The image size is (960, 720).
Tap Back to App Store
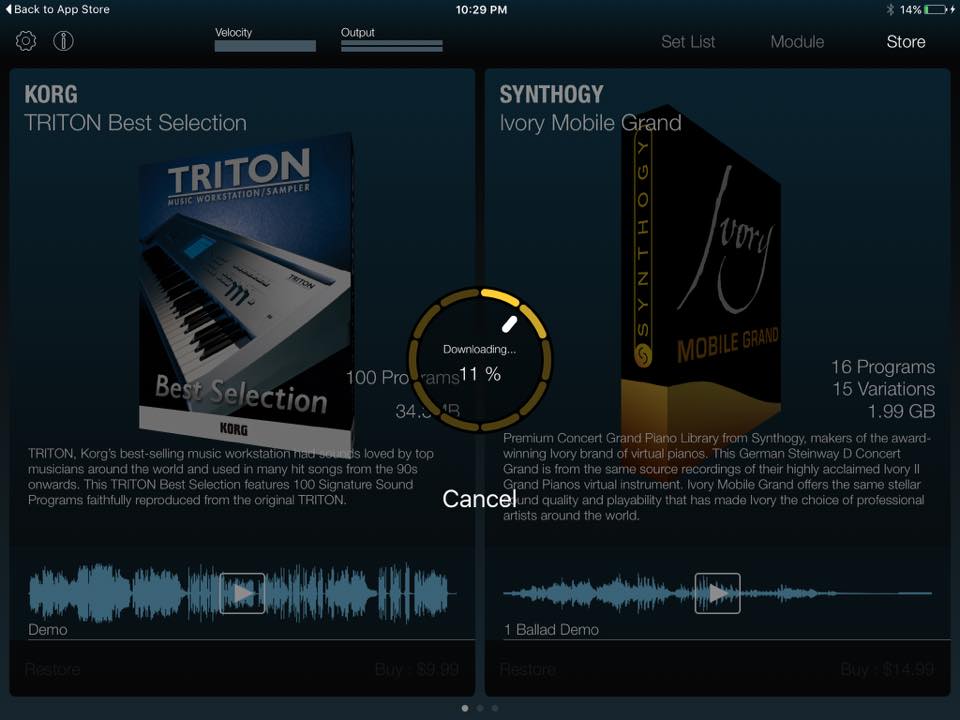click(57, 9)
